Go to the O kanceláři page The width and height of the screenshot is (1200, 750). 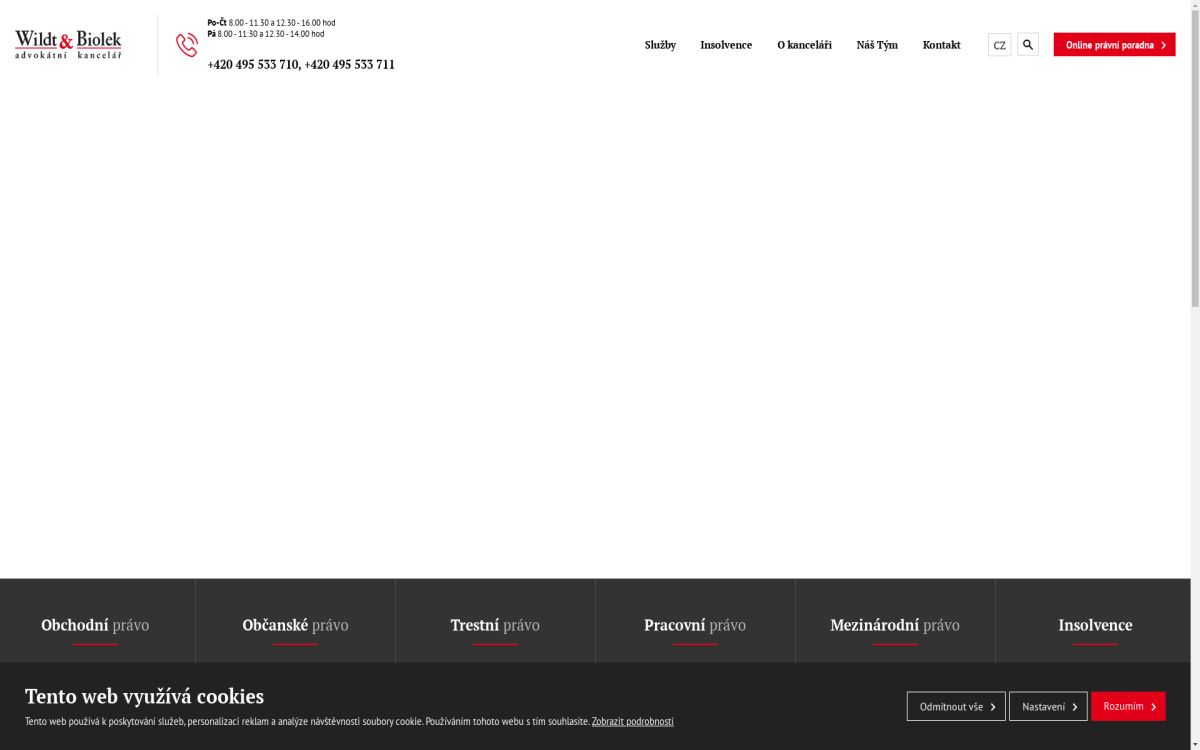804,45
